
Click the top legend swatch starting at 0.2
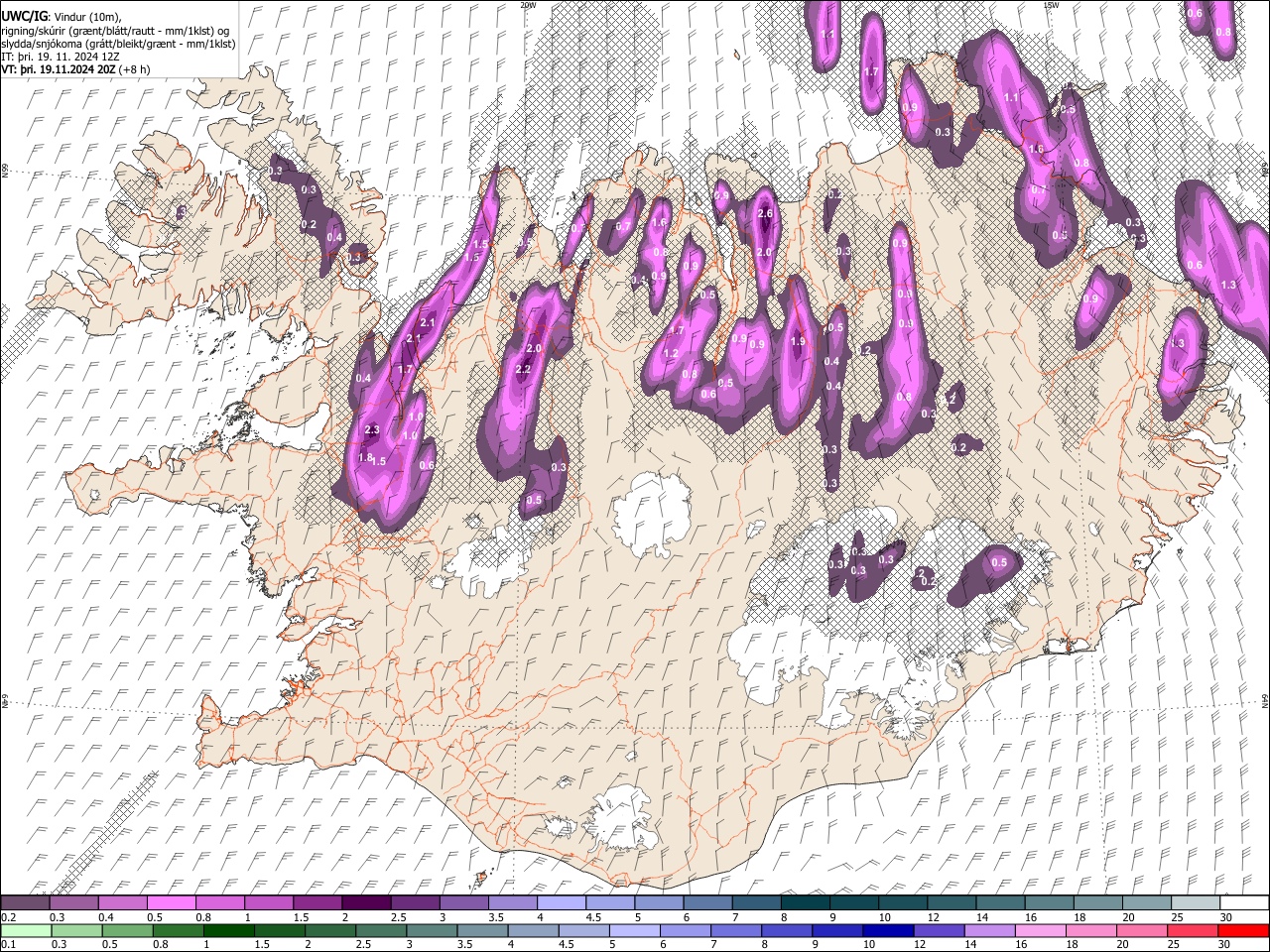(25, 903)
